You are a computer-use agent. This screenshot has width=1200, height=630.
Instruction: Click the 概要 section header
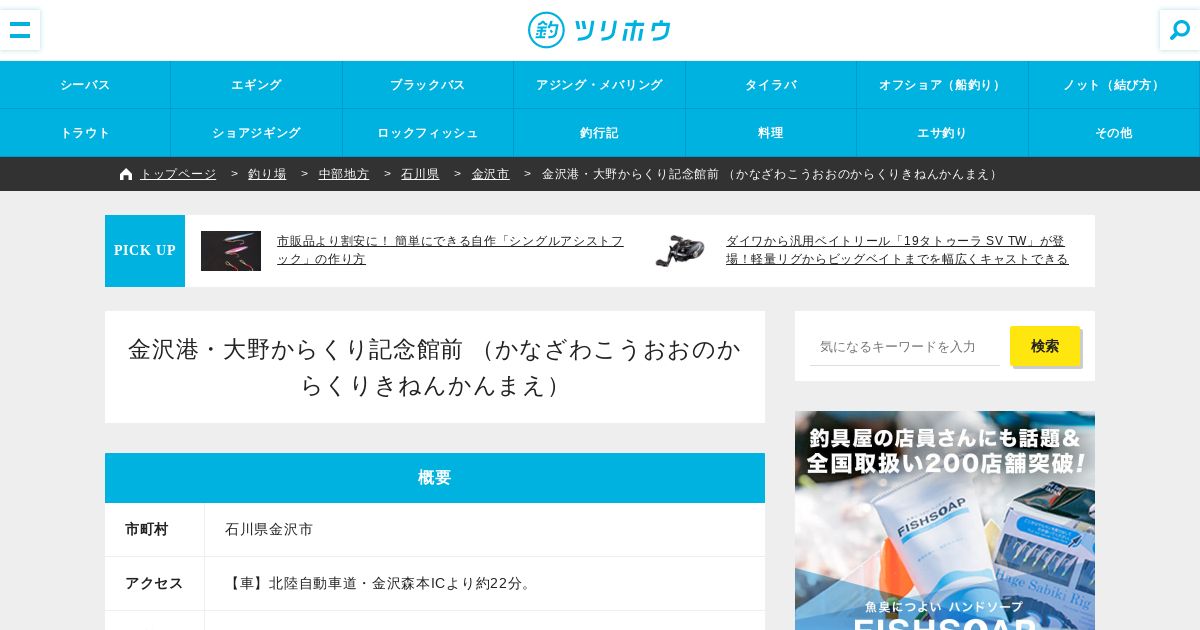435,478
